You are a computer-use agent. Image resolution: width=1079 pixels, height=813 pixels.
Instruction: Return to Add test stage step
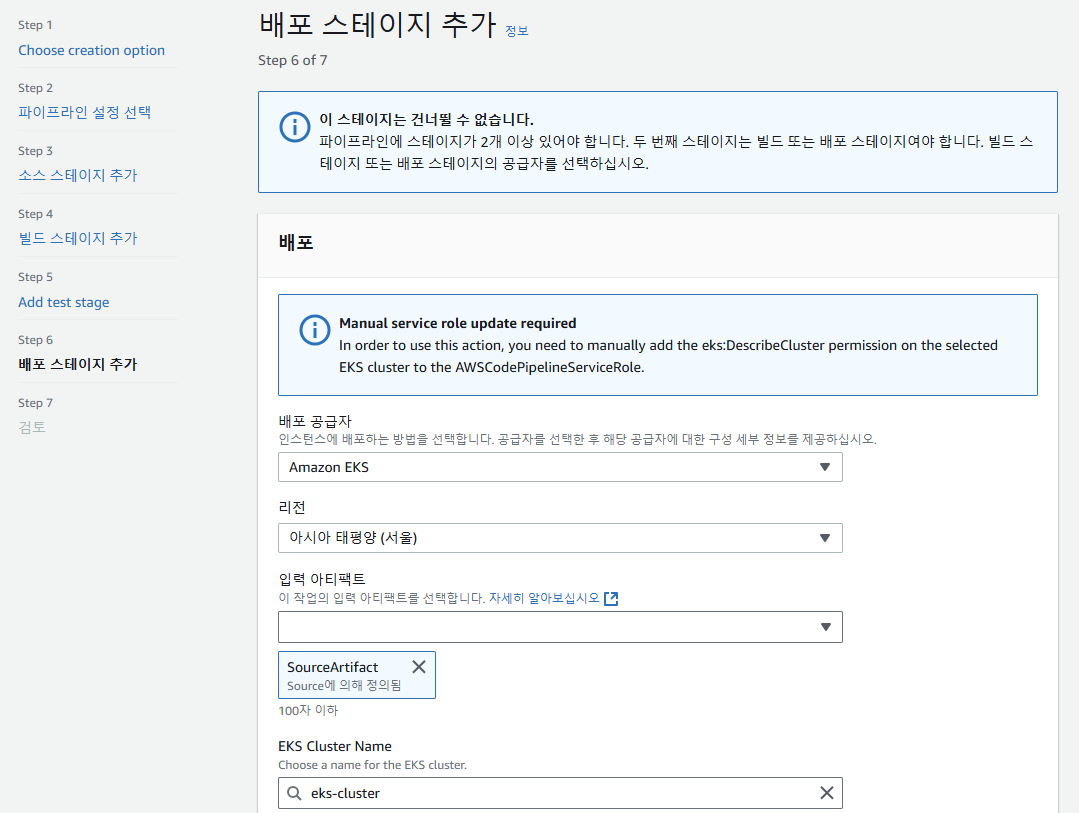point(64,302)
